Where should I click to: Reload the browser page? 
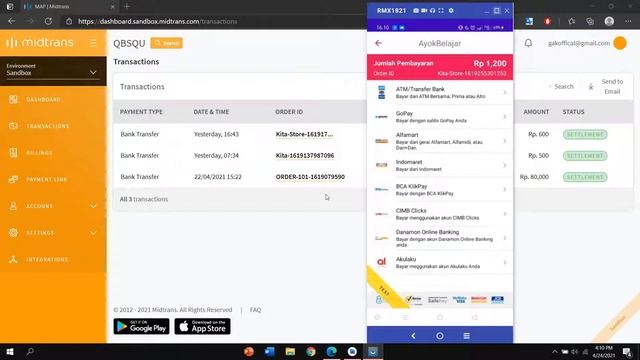(48, 21)
